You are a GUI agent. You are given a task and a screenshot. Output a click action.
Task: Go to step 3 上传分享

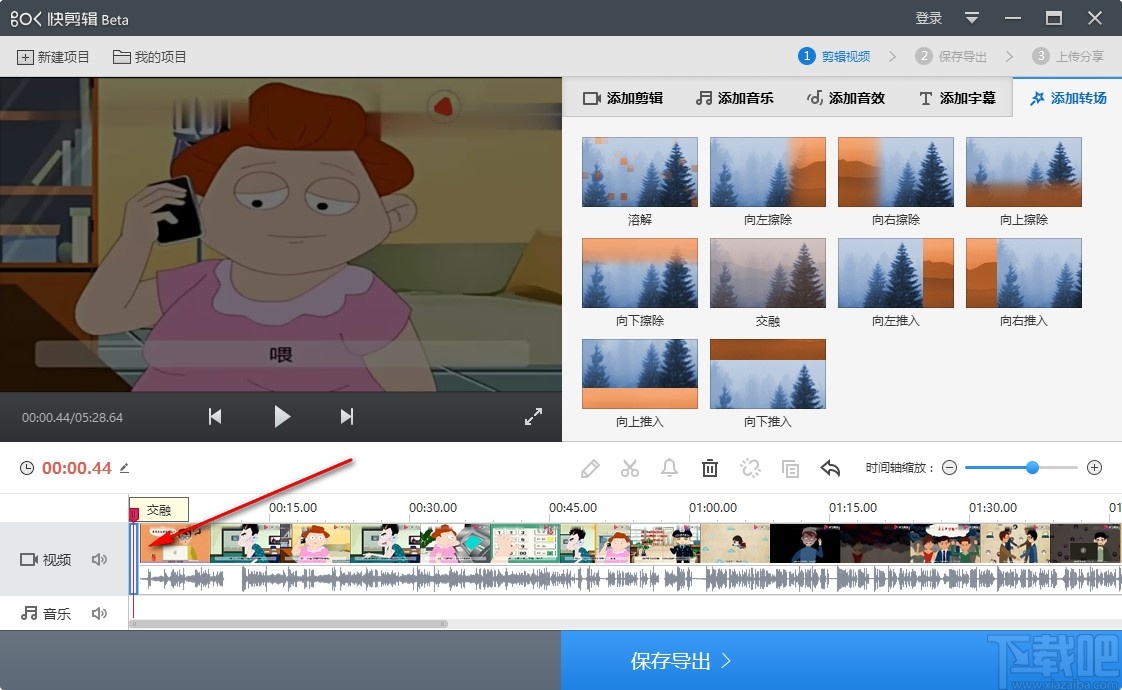(x=1068, y=57)
